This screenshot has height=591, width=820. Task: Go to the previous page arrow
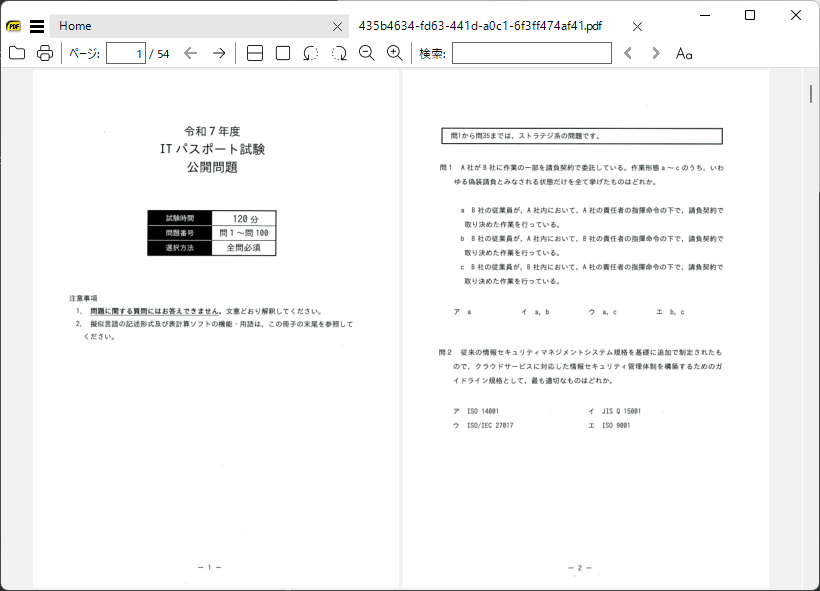190,53
